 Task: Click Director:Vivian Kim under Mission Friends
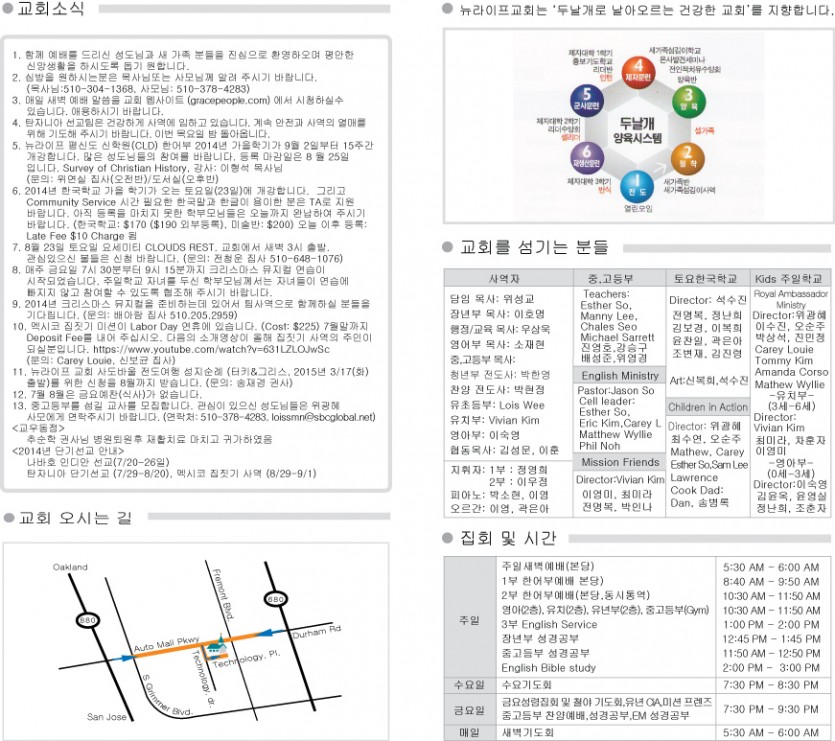click(620, 479)
